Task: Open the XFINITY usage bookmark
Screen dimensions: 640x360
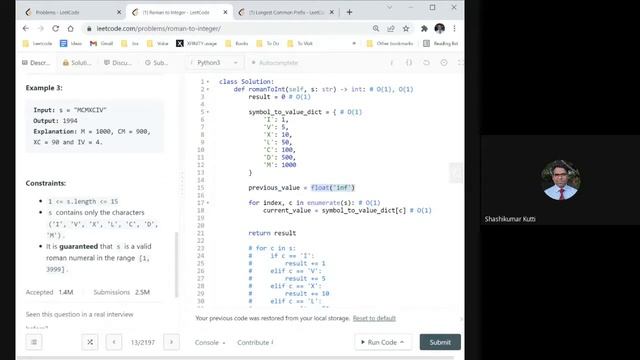Action: click(197, 43)
